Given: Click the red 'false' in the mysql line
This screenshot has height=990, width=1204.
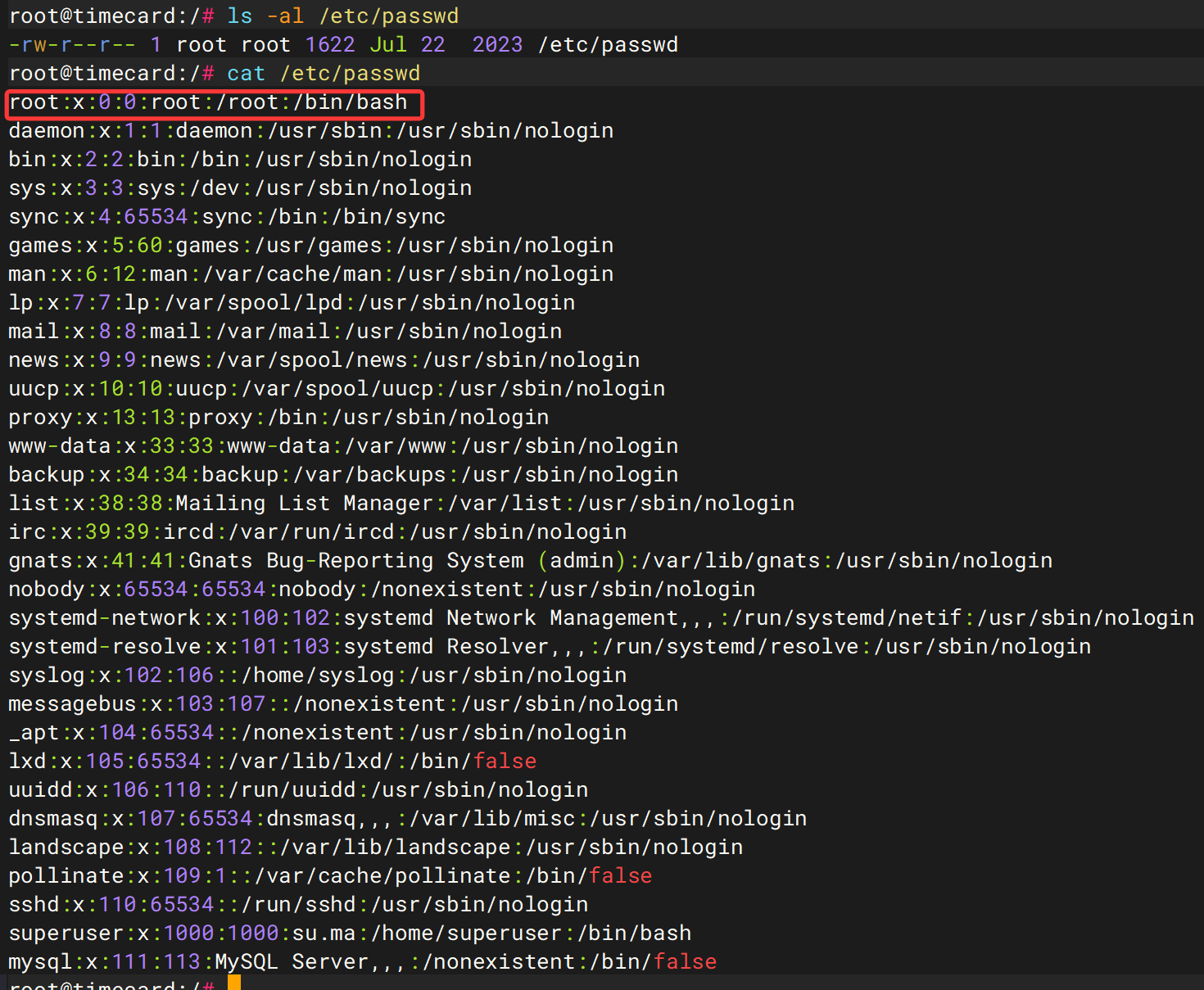Looking at the screenshot, I should coord(686,961).
